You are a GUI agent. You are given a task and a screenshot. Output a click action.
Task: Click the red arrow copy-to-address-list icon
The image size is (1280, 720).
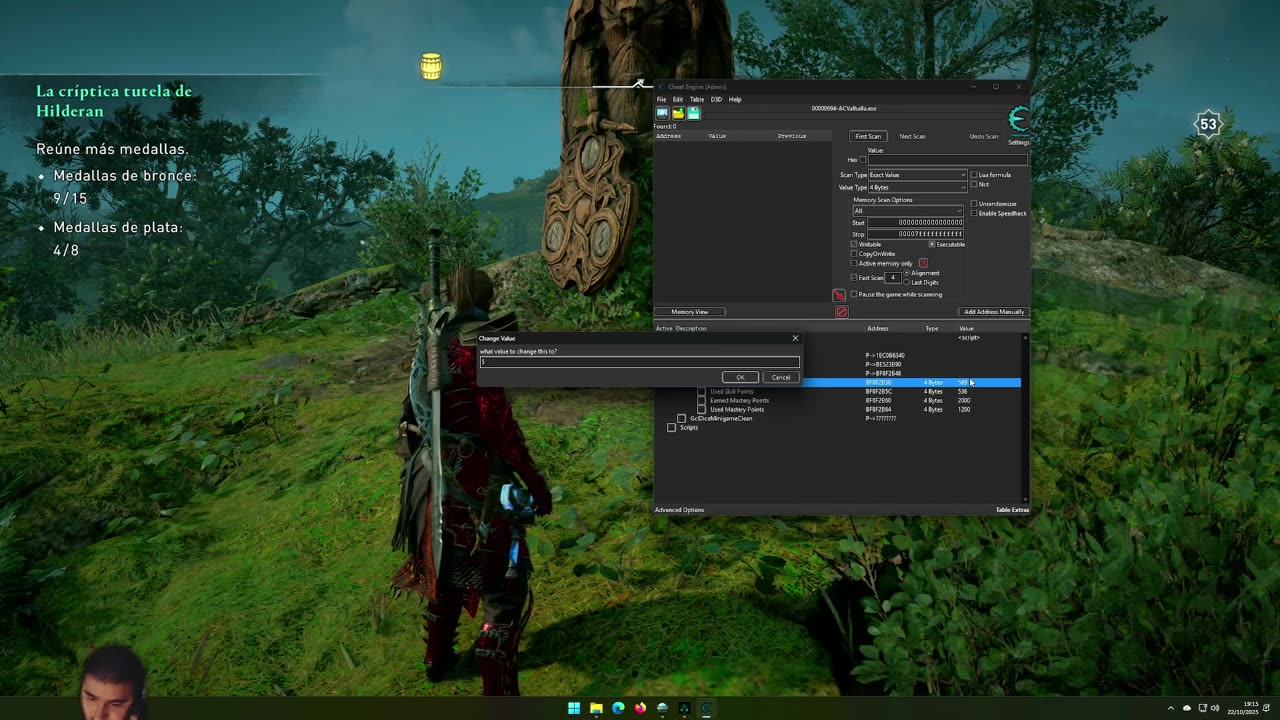[x=839, y=295]
